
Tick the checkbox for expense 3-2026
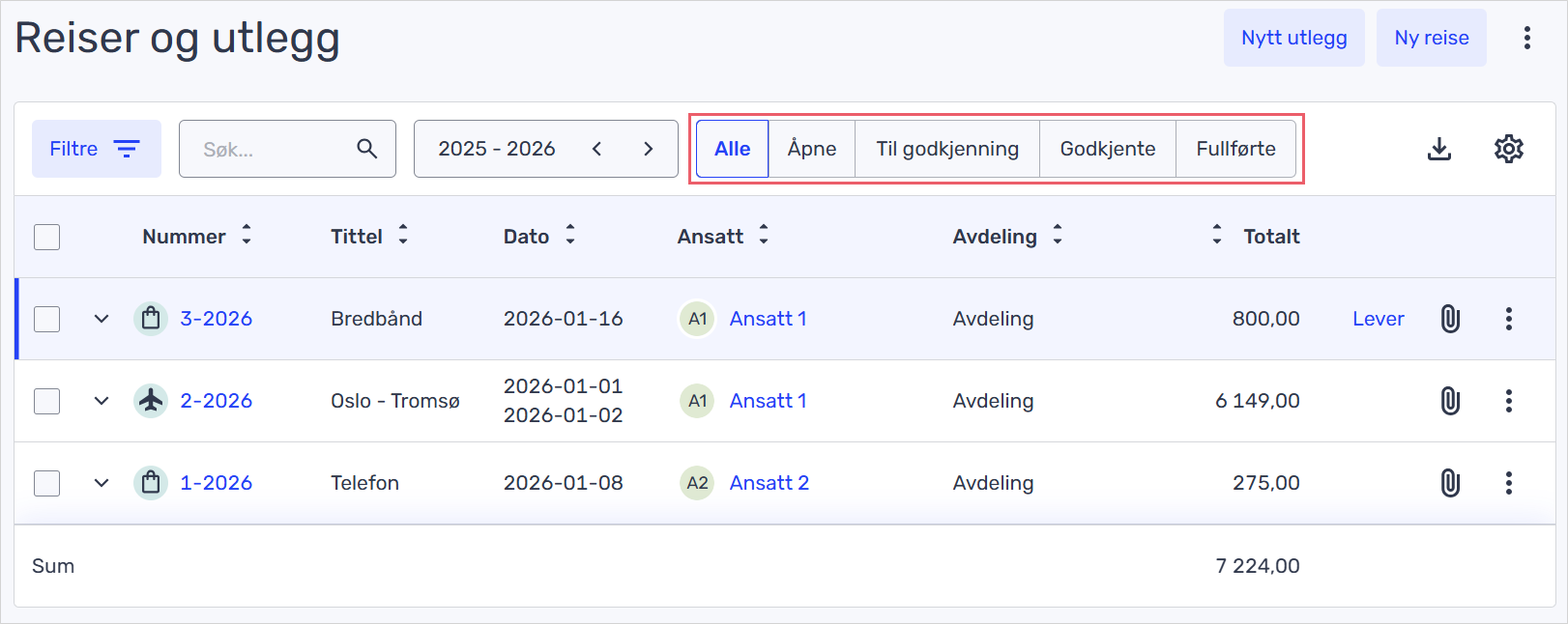pos(47,319)
